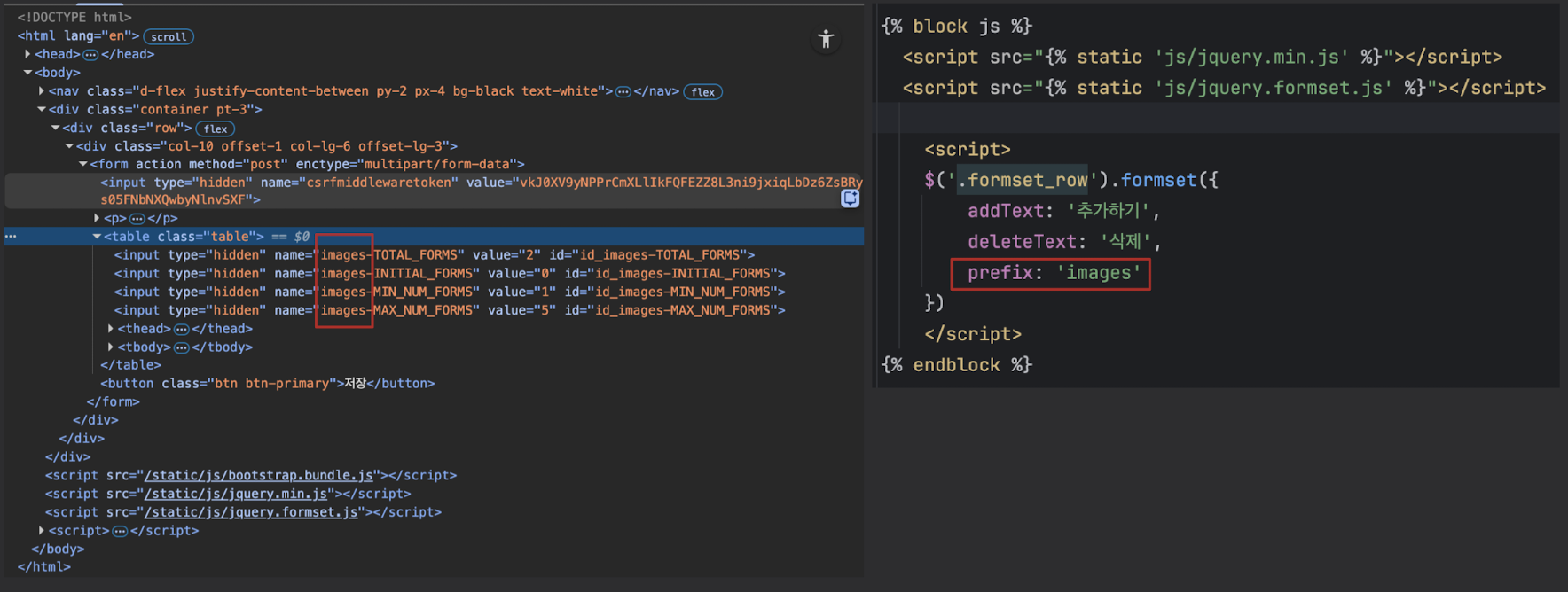The image size is (1568, 592).
Task: Select the DOCTYPE html line
Action: tap(74, 18)
